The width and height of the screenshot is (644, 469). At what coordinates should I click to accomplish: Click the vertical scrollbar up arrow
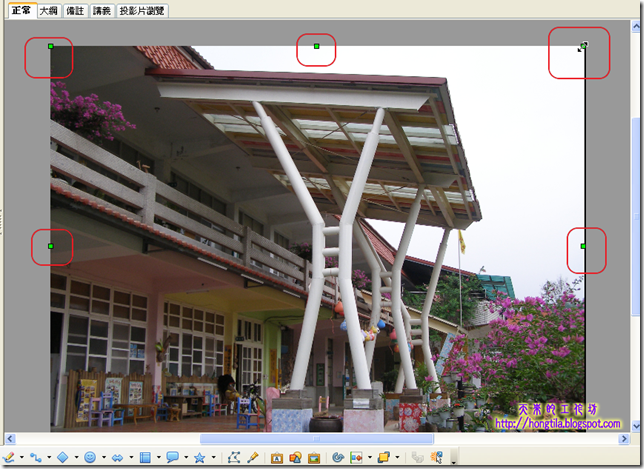pos(636,27)
